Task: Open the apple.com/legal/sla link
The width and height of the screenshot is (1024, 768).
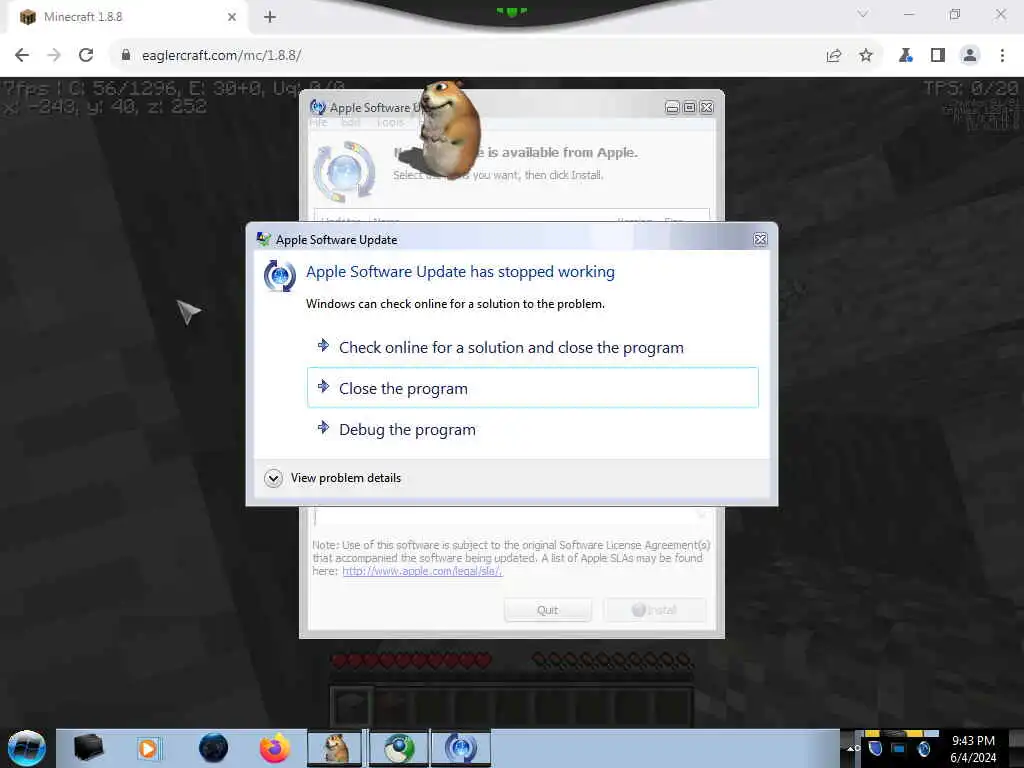Action: [x=422, y=571]
